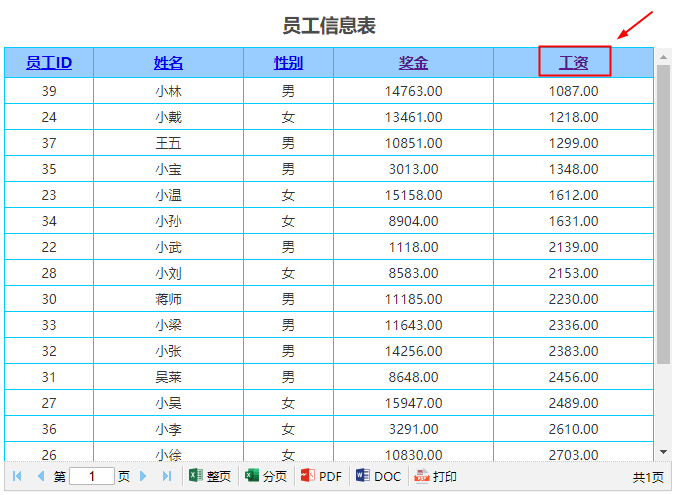The width and height of the screenshot is (679, 495).
Task: Export the report as DOC
Action: point(378,477)
